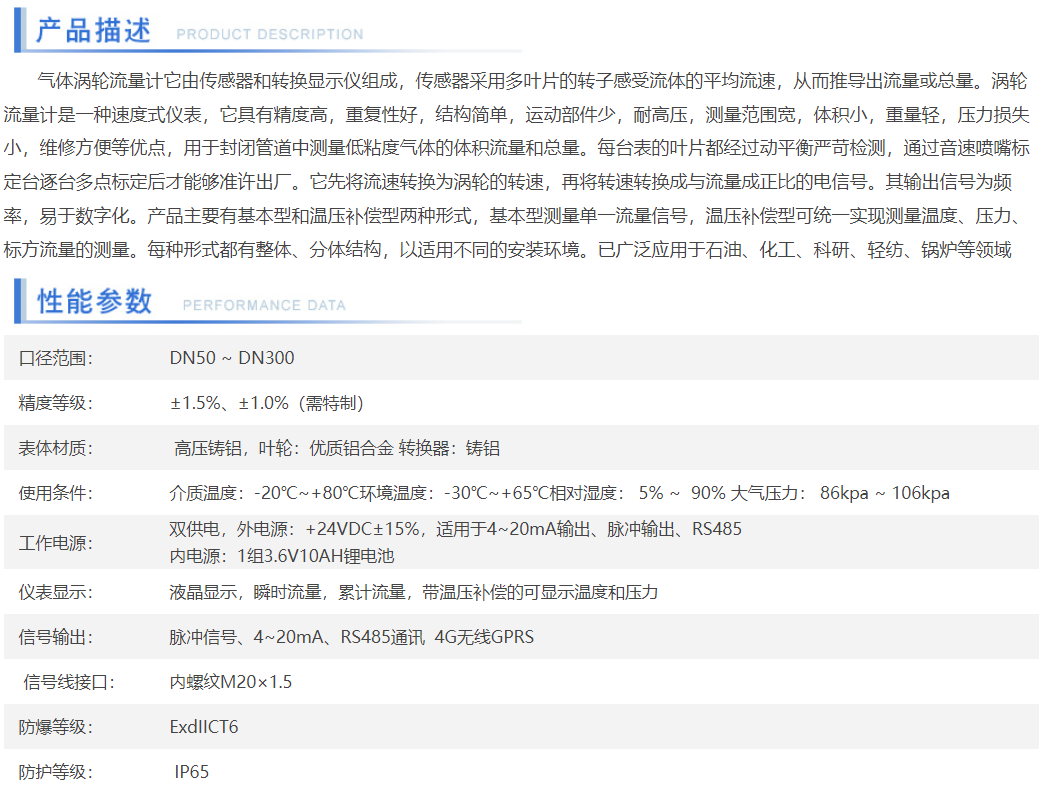Select the 表体材质 row label
Image resolution: width=1040 pixels, height=800 pixels.
(x=56, y=448)
